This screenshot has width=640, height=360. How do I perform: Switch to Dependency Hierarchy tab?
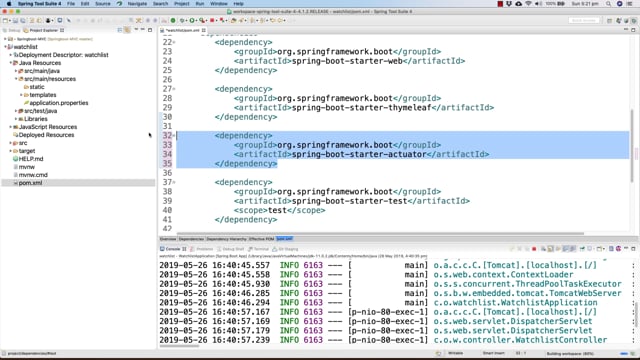point(227,239)
